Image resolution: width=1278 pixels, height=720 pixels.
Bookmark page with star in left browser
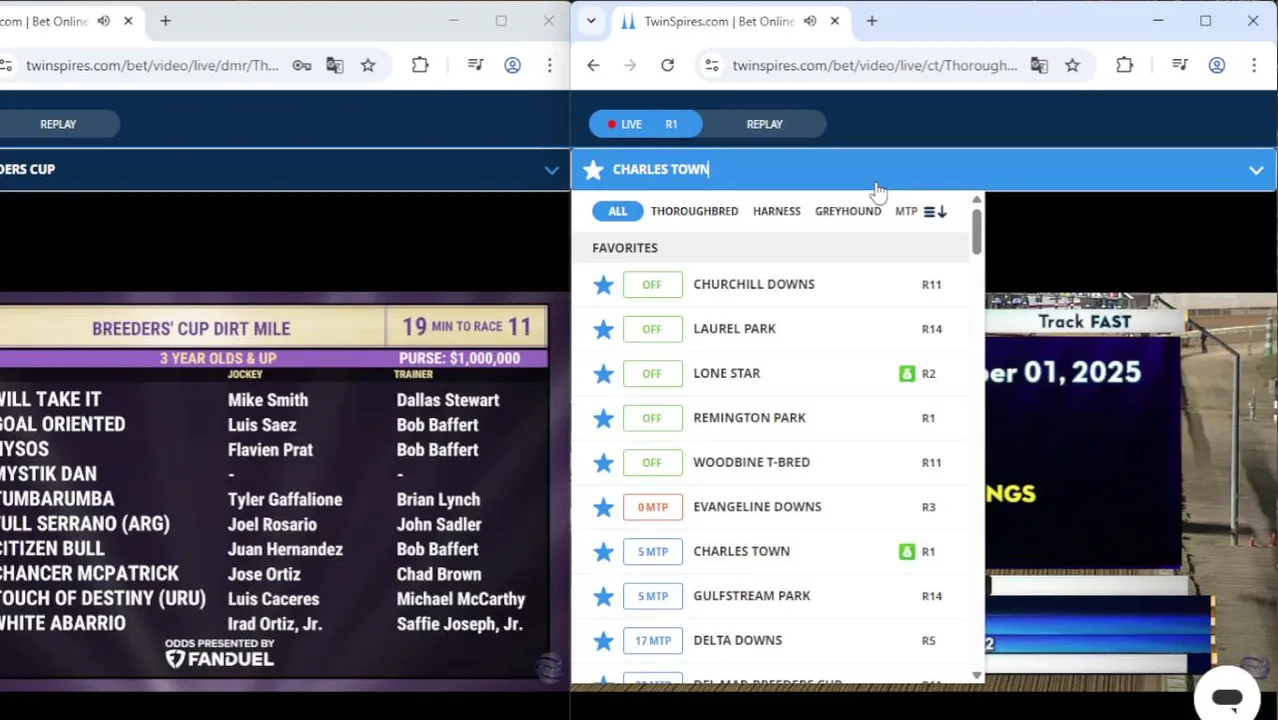point(368,66)
